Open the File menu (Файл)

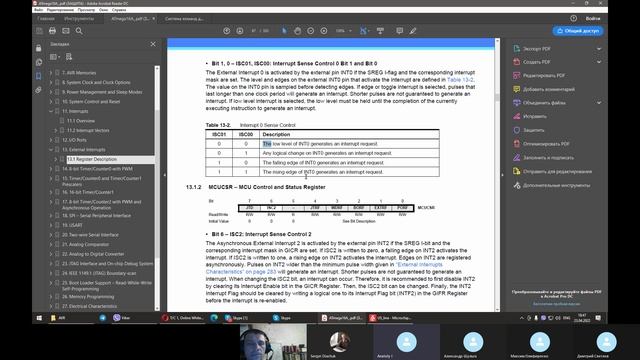click(38, 10)
